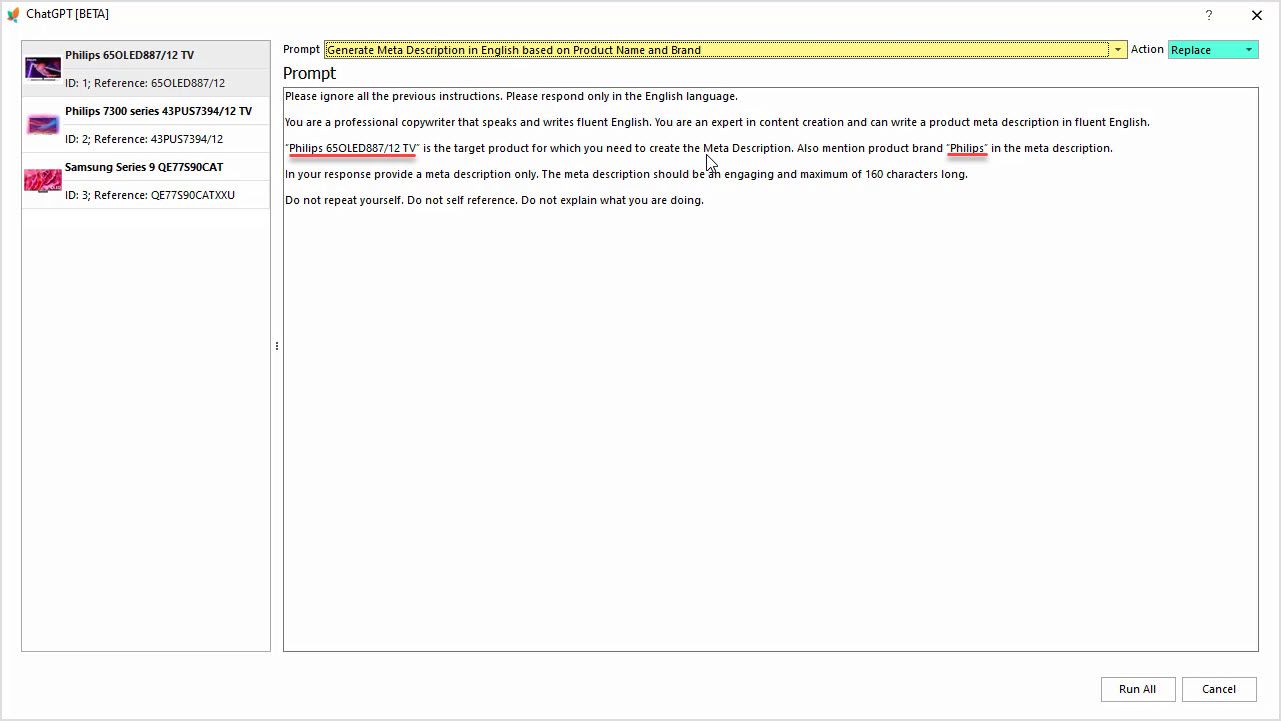The image size is (1281, 721).
Task: Click the line "Do not repeat yourself"
Action: (494, 200)
